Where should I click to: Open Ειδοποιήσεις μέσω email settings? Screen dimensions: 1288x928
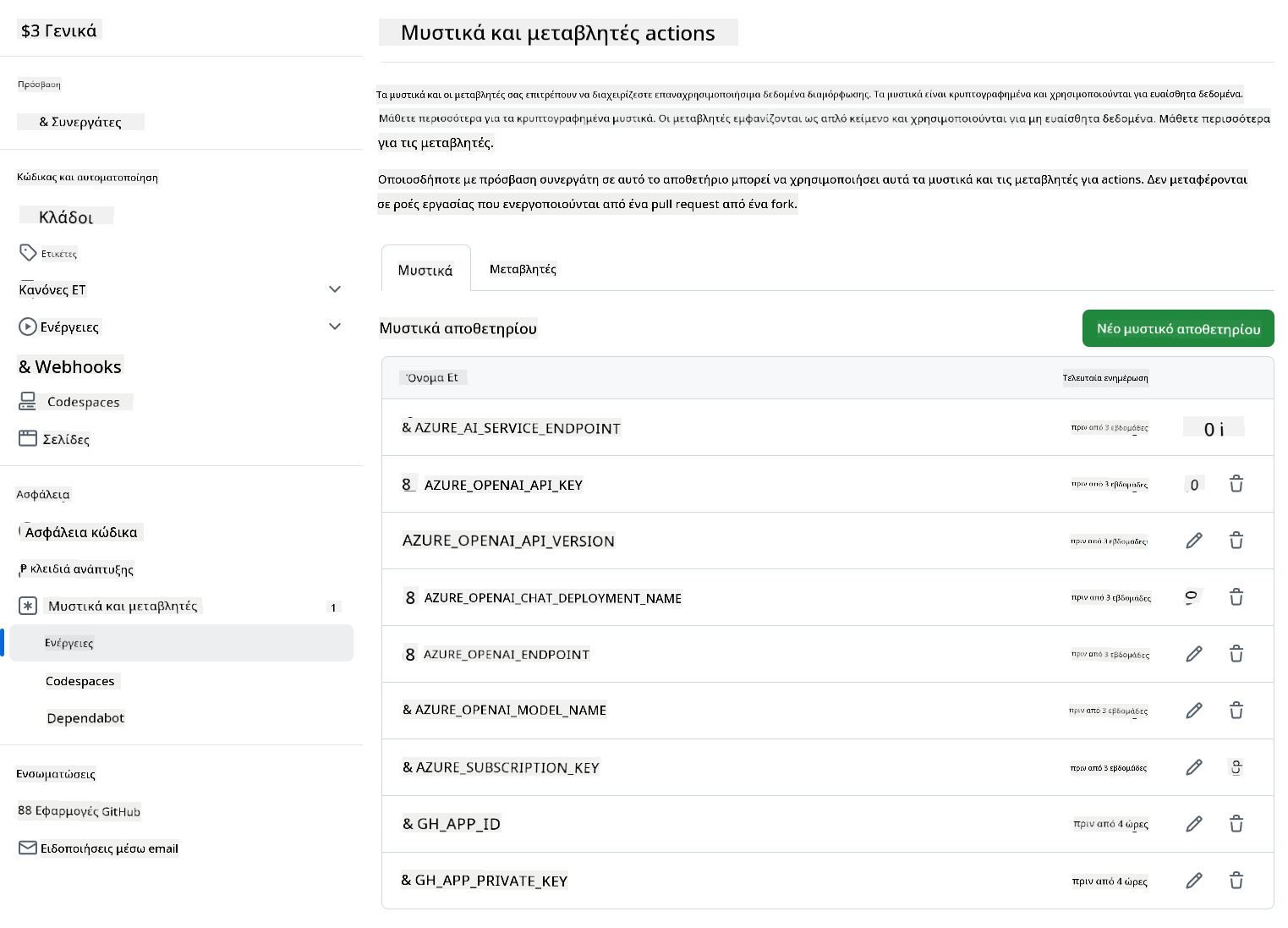click(109, 848)
